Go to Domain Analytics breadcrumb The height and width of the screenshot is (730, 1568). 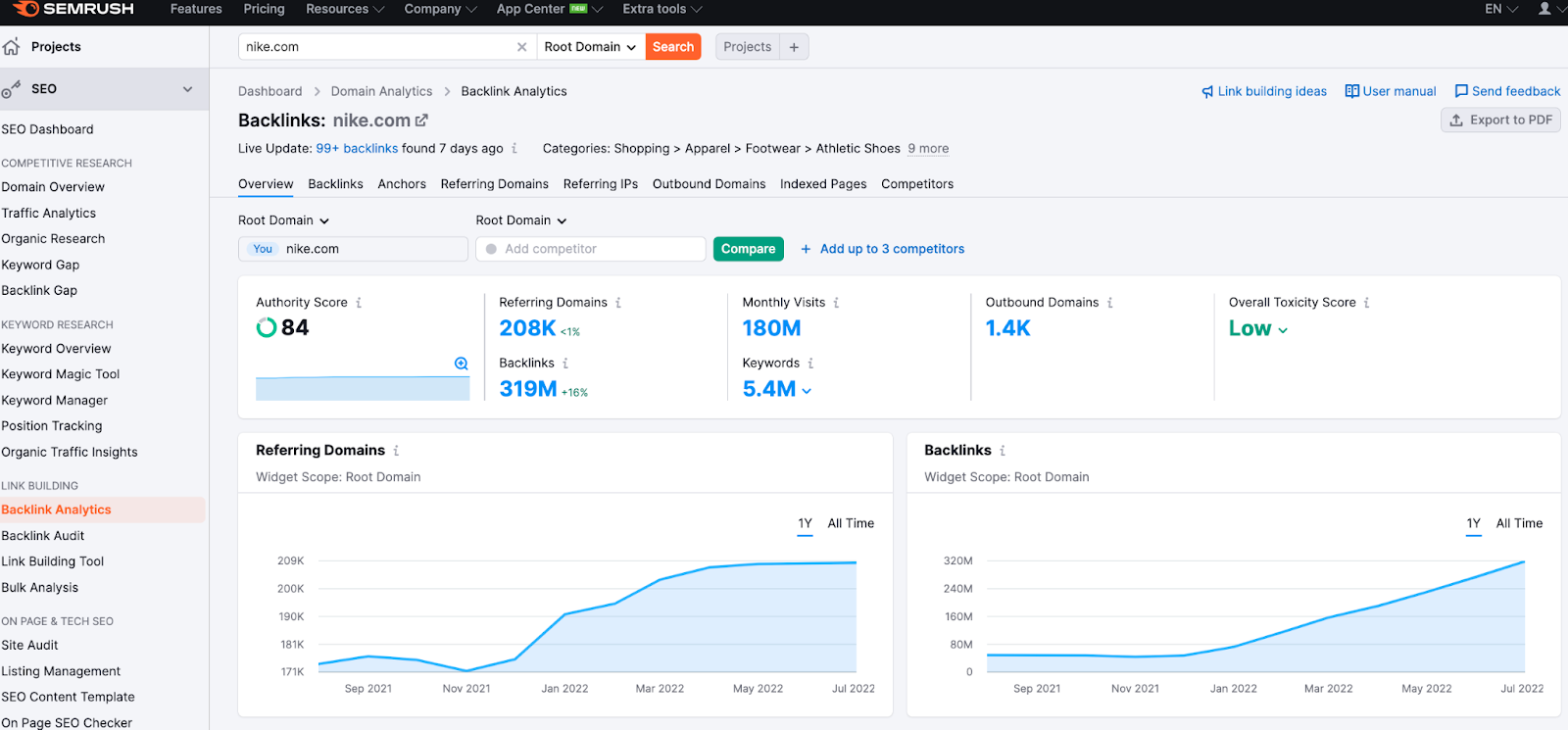(x=381, y=91)
